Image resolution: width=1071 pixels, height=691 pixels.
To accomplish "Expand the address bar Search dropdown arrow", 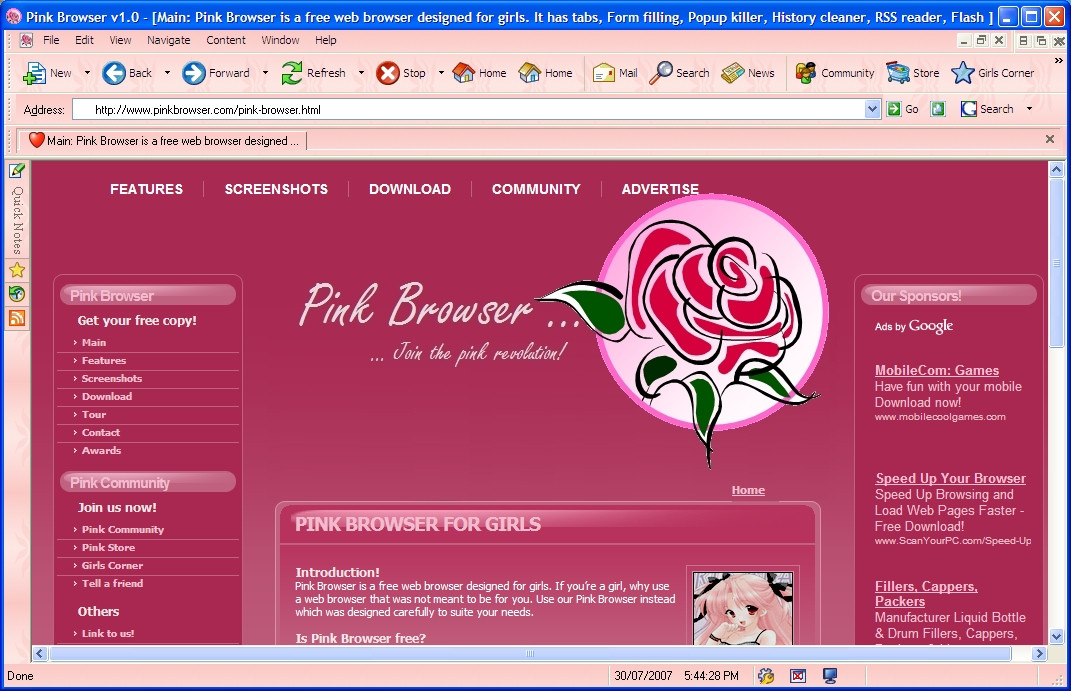I will click(1029, 109).
